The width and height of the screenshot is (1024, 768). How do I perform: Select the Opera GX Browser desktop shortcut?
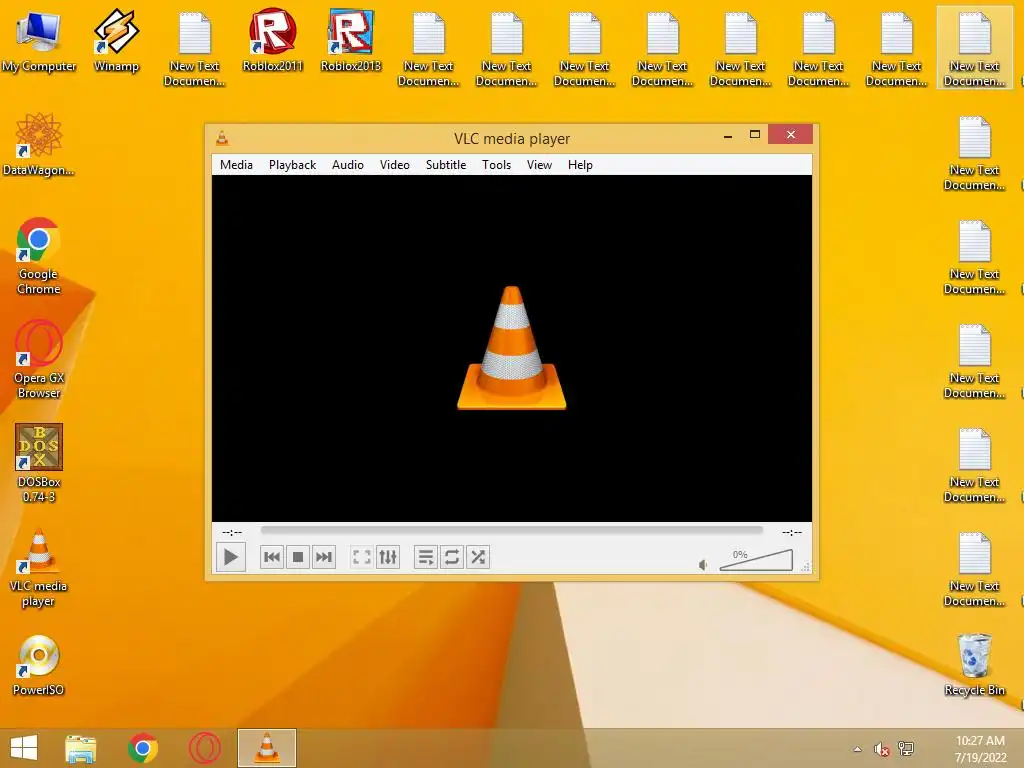coord(39,360)
